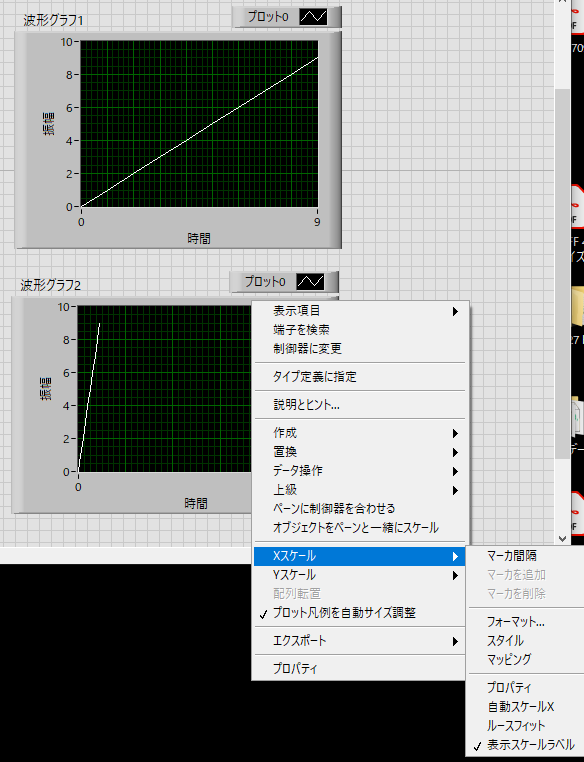The width and height of the screenshot is (584, 762).
Task: Click the vertical scrollbar down arrow
Action: pyautogui.click(x=562, y=538)
